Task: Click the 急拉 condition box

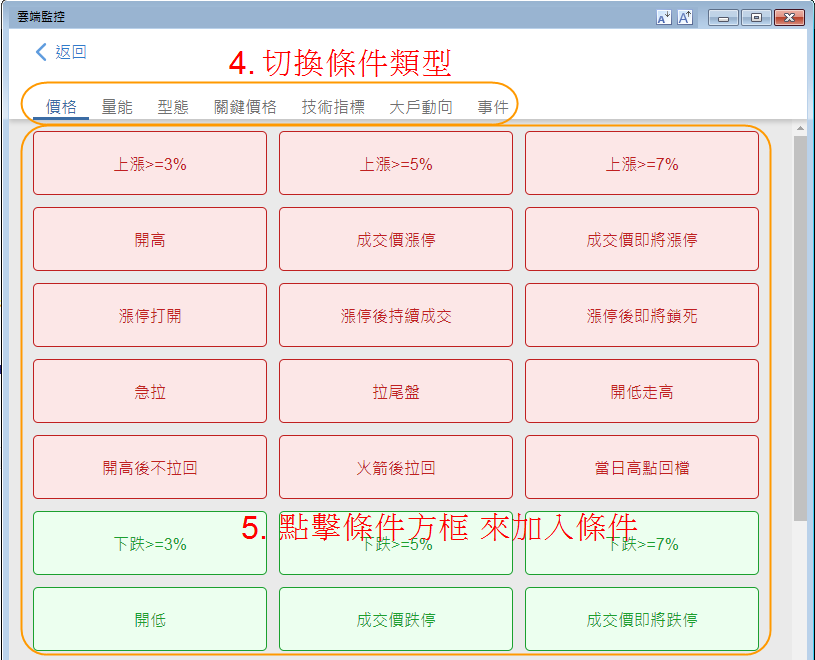Action: click(x=150, y=392)
